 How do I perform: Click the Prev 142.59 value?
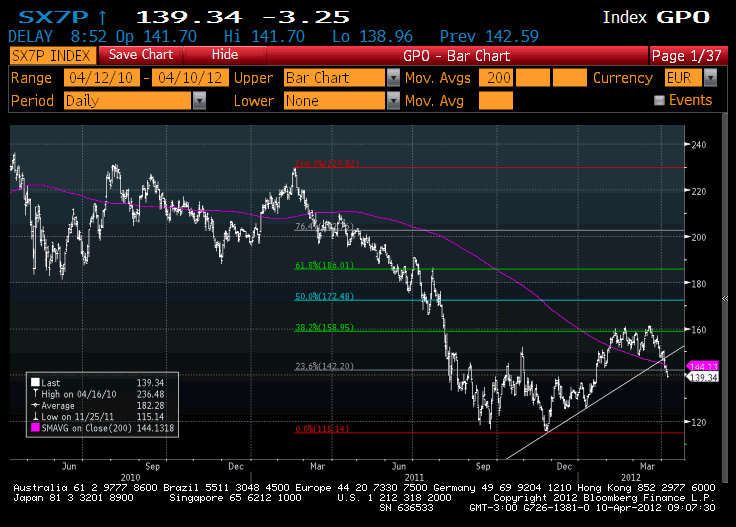(489, 37)
